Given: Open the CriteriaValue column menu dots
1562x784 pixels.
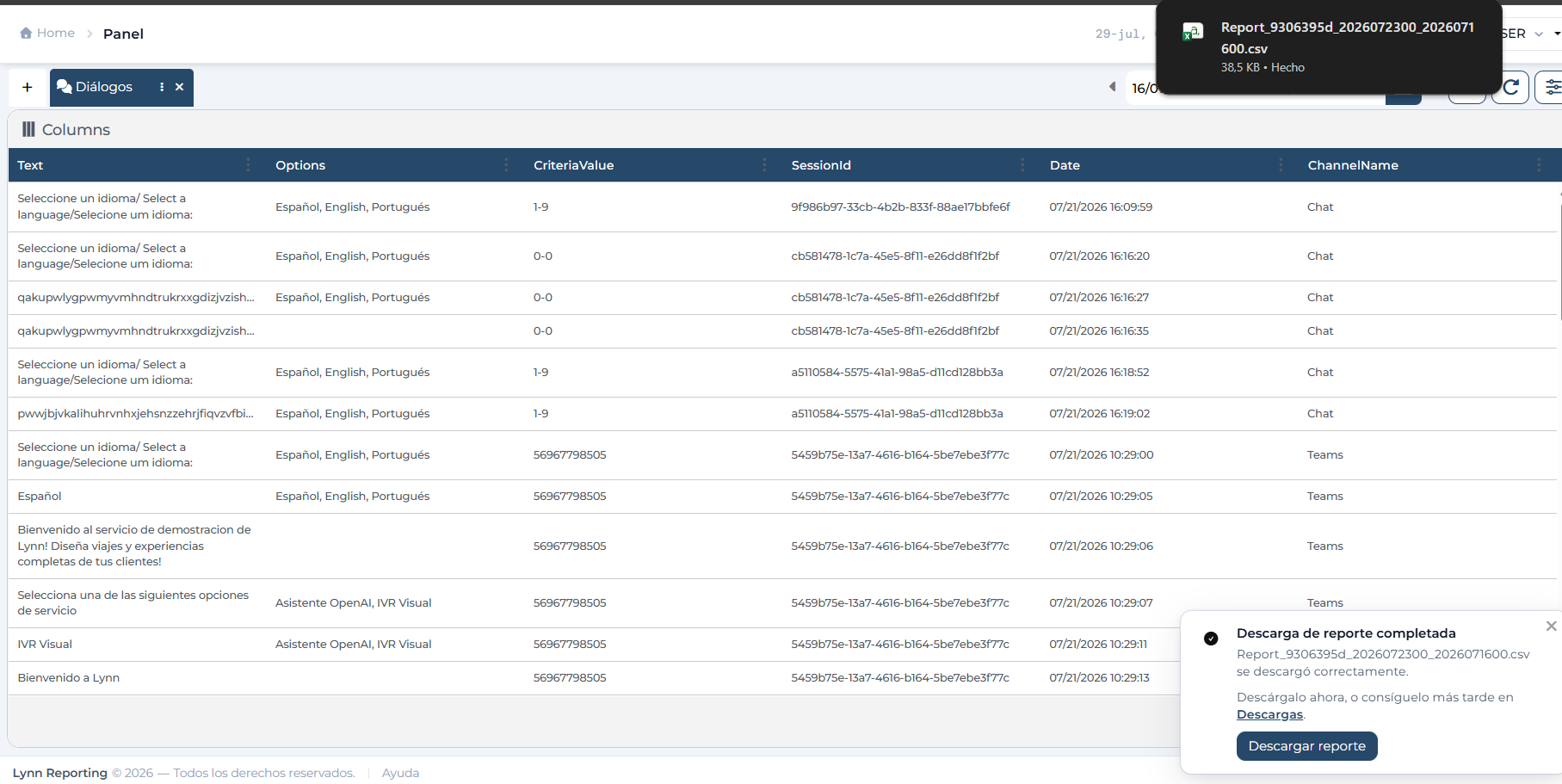Looking at the screenshot, I should coord(764,165).
